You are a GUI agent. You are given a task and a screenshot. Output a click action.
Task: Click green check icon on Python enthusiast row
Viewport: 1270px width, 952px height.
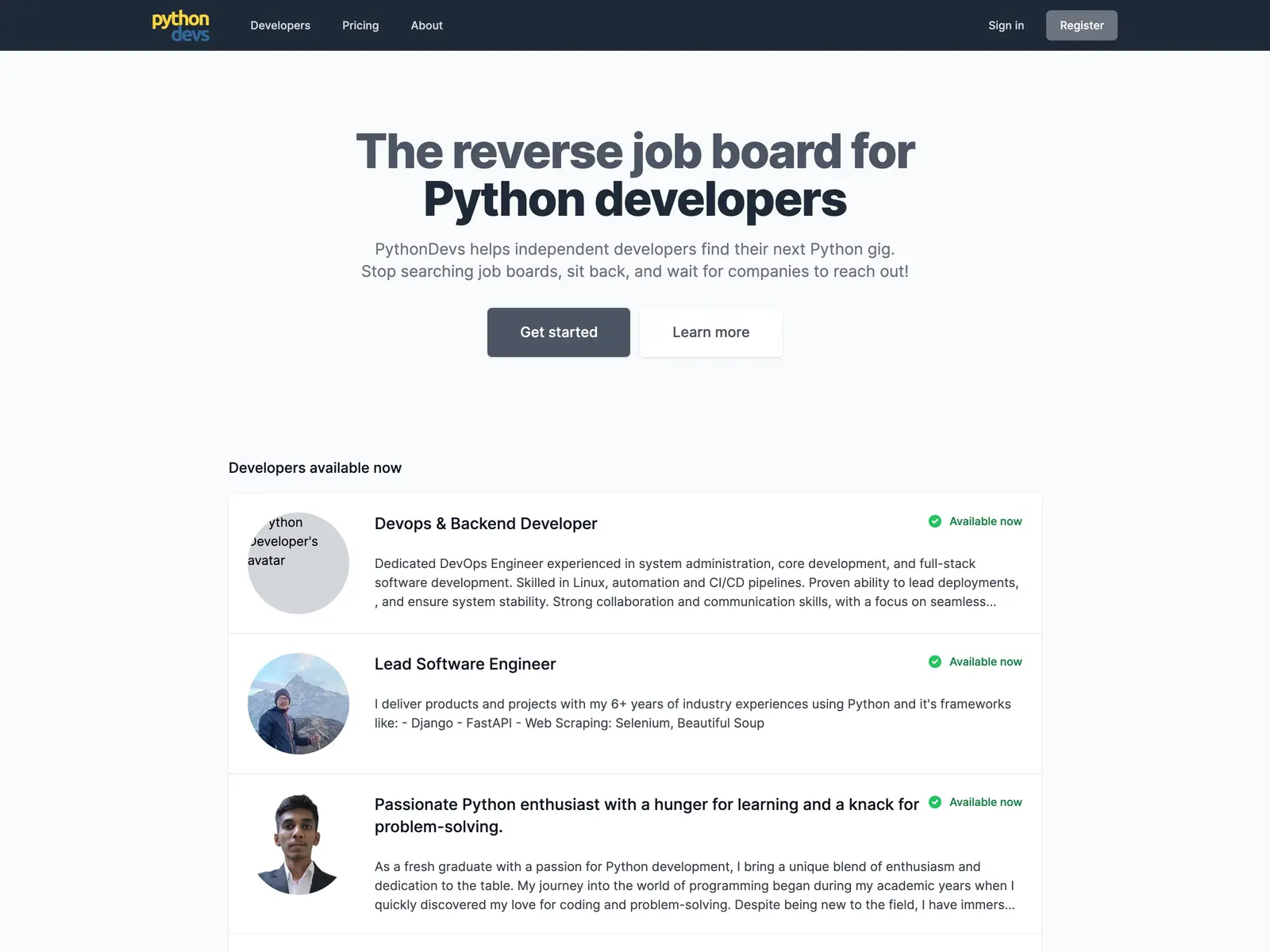click(935, 802)
